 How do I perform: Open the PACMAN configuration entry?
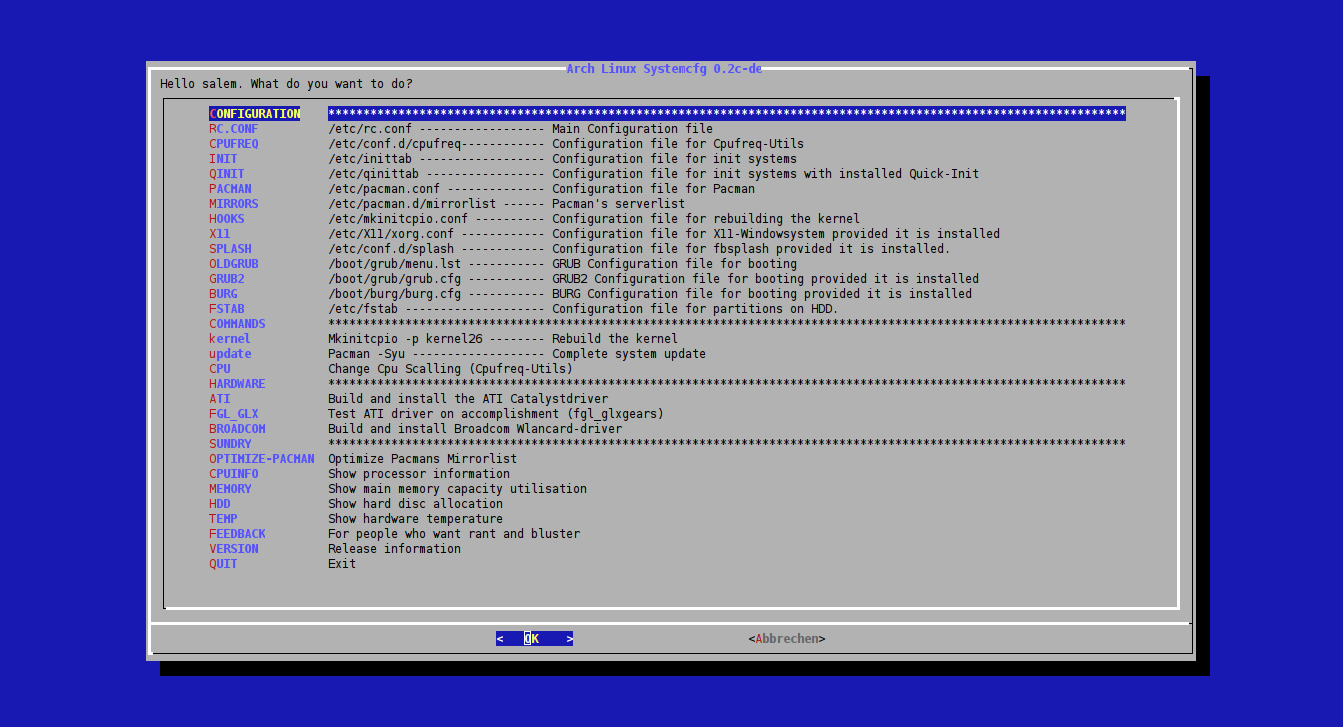pos(230,189)
